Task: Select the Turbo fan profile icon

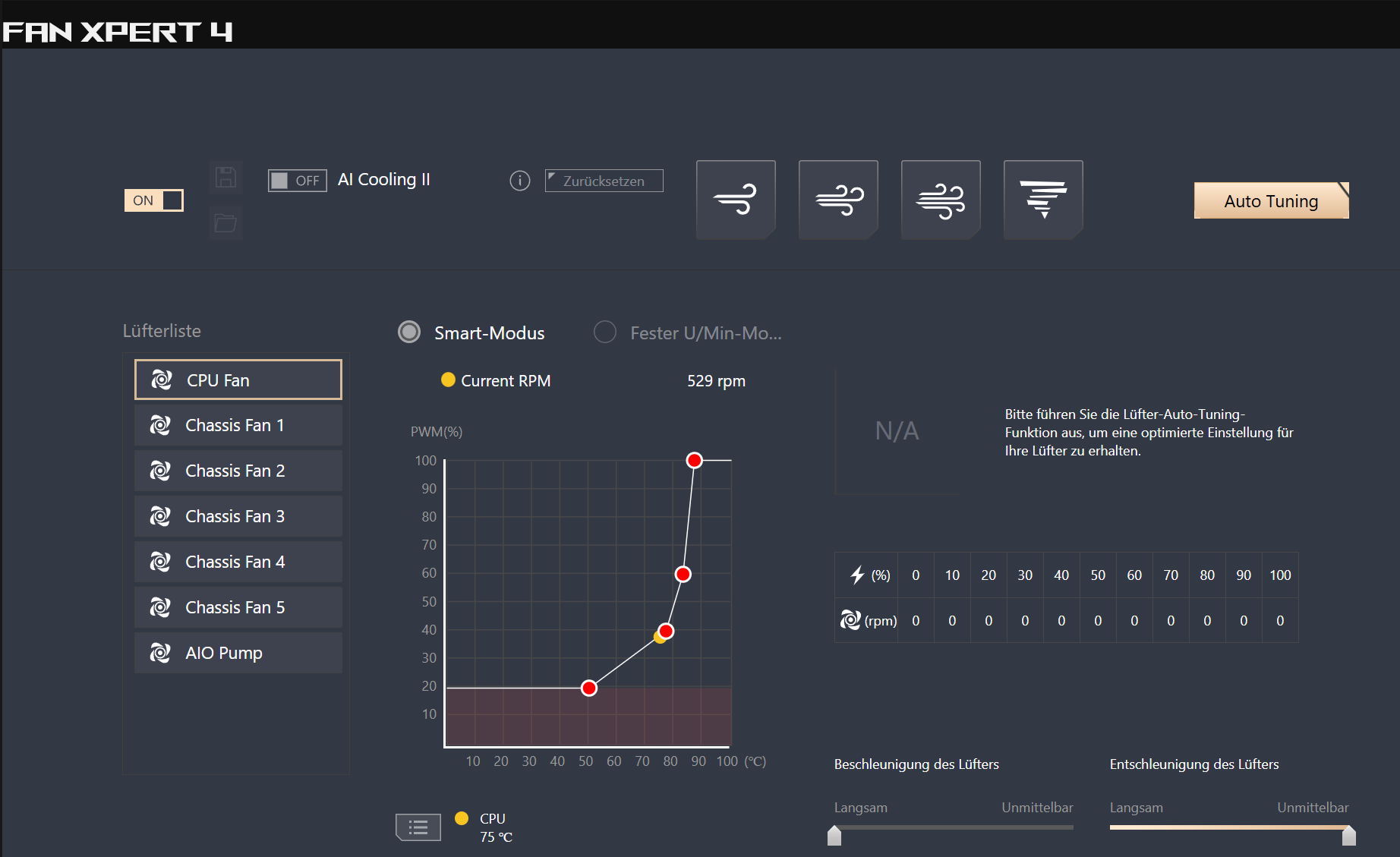Action: [941, 200]
